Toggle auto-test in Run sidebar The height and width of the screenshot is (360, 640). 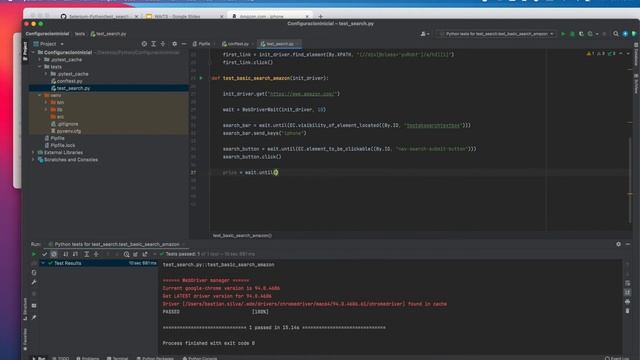pyautogui.click(x=34, y=273)
